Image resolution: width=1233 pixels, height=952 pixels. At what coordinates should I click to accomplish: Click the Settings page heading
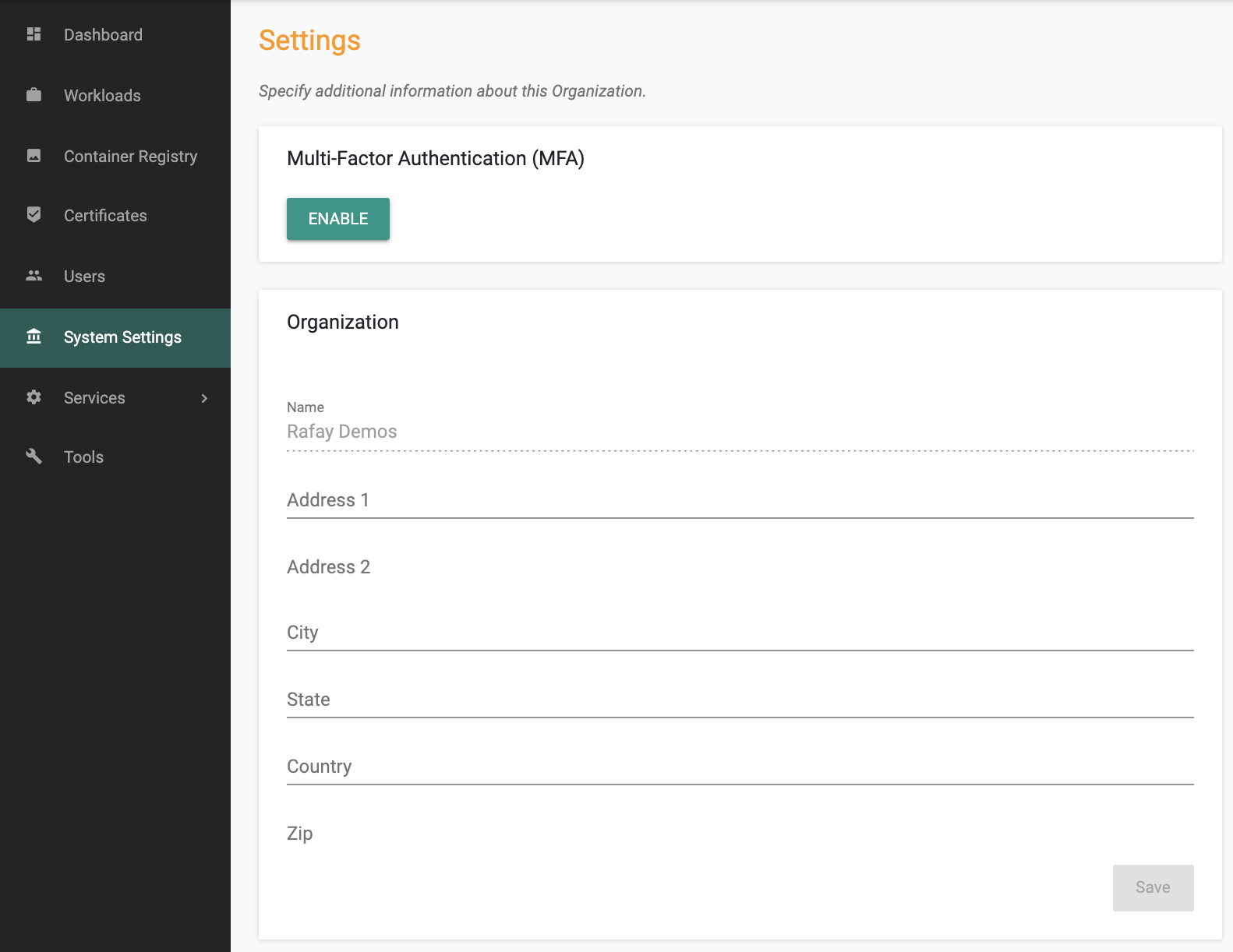pos(309,41)
